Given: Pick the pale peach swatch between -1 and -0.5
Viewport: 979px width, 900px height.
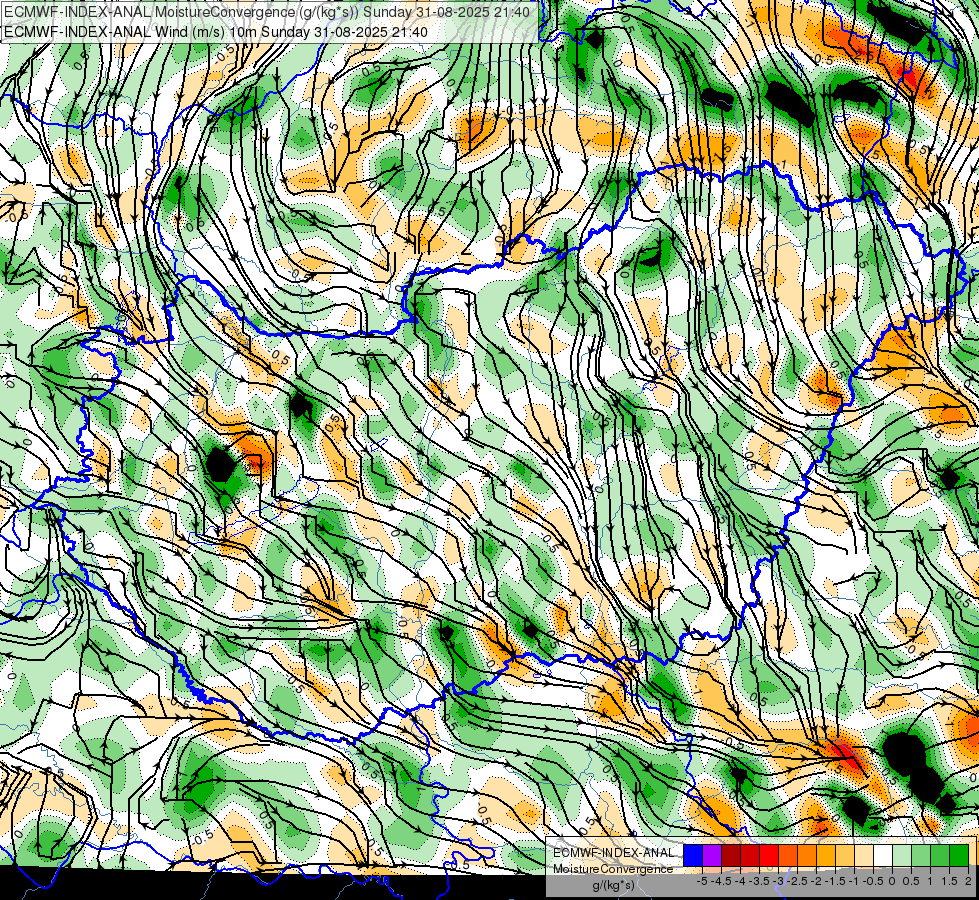Looking at the screenshot, I should pyautogui.click(x=864, y=855).
